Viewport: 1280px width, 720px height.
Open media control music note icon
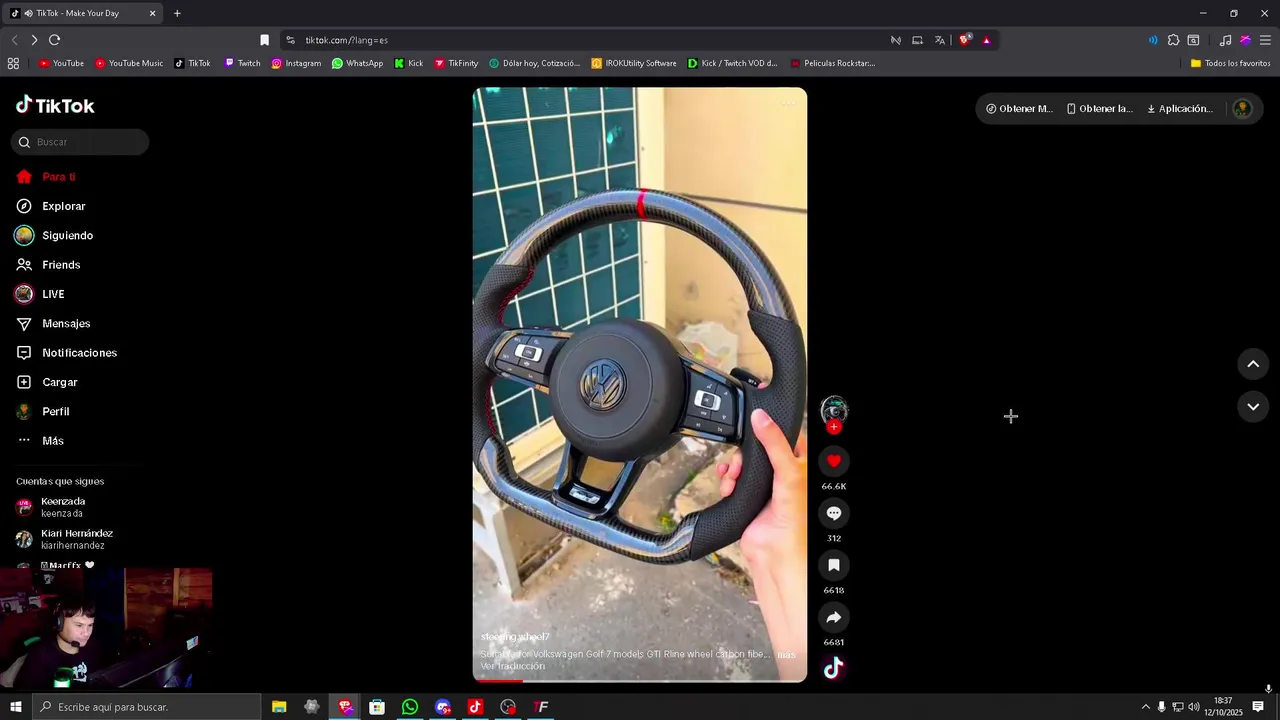(1225, 40)
